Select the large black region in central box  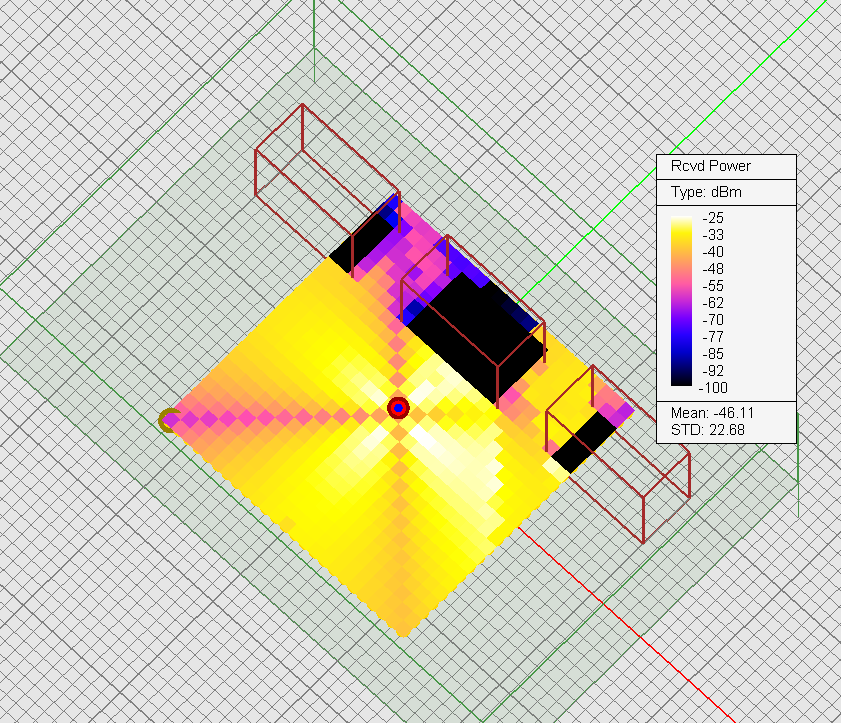[470, 332]
